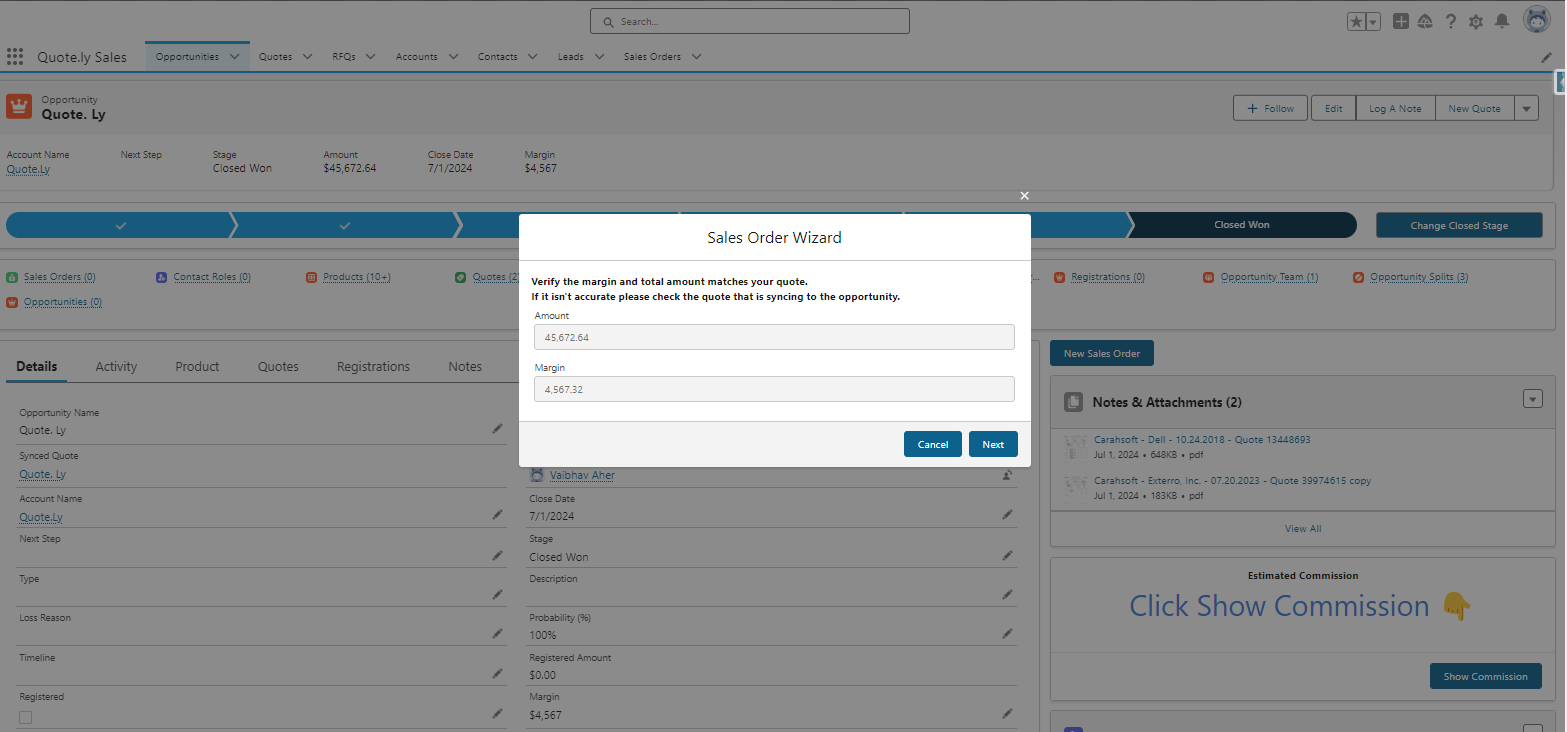This screenshot has width=1567, height=732.
Task: Click the global Search box
Action: [x=750, y=21]
